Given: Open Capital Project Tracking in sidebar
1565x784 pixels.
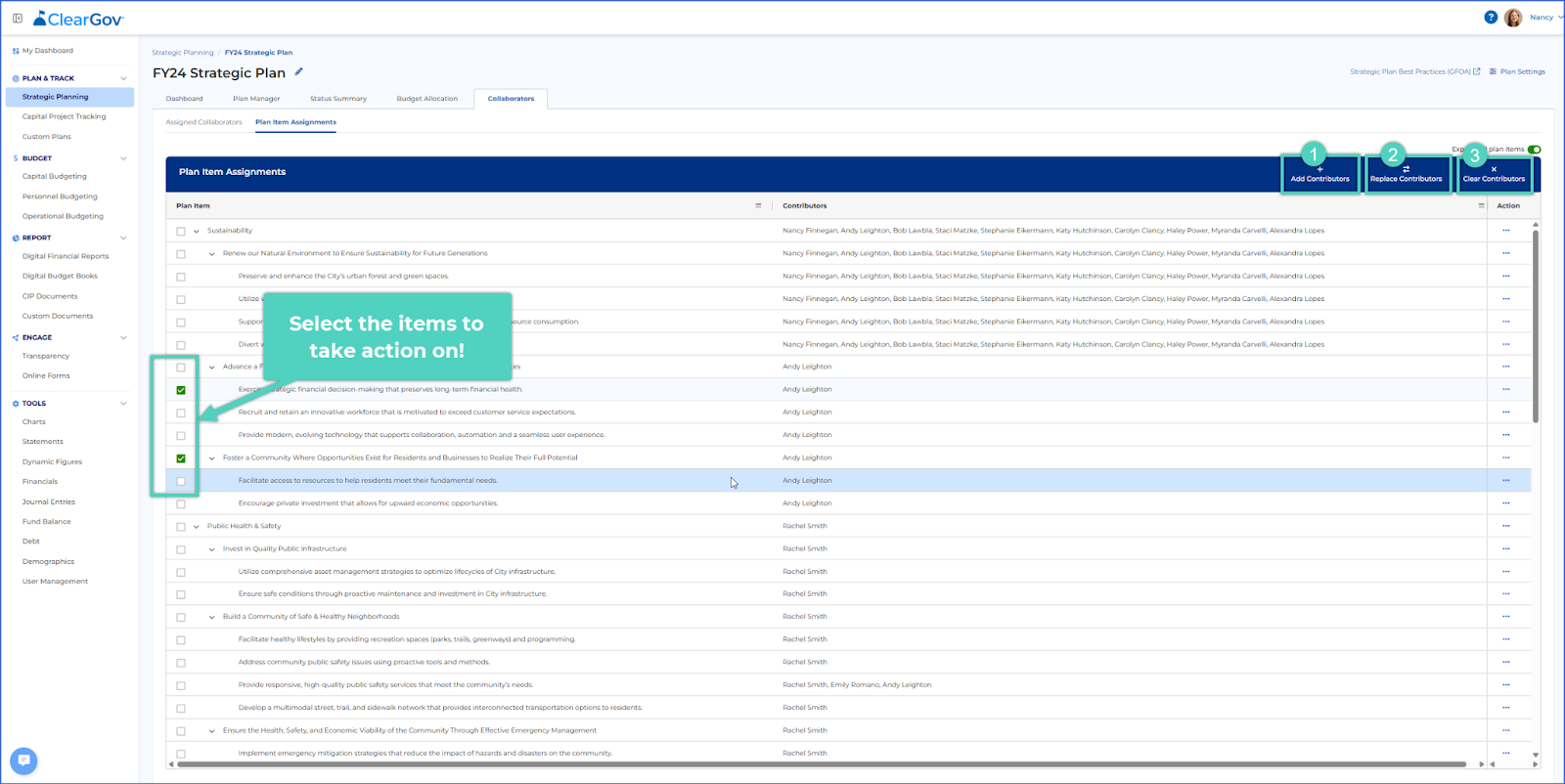Looking at the screenshot, I should tap(65, 116).
